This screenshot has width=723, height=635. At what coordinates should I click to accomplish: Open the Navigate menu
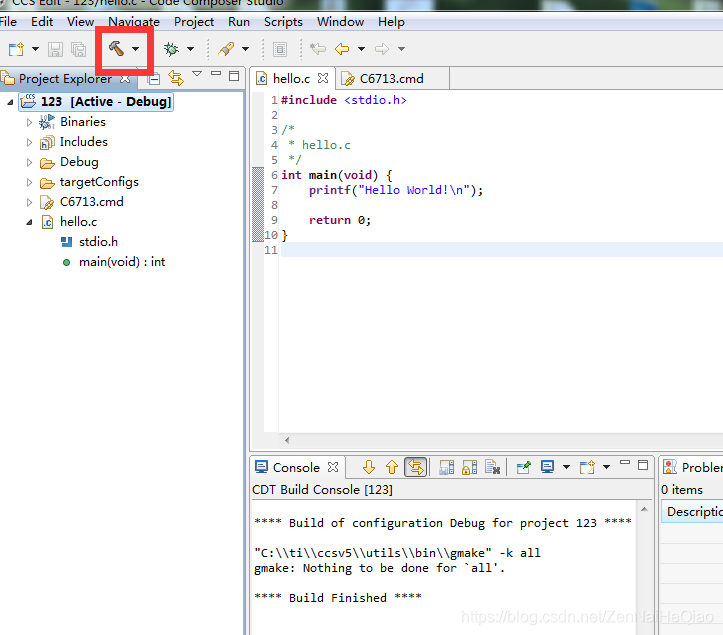pos(134,22)
